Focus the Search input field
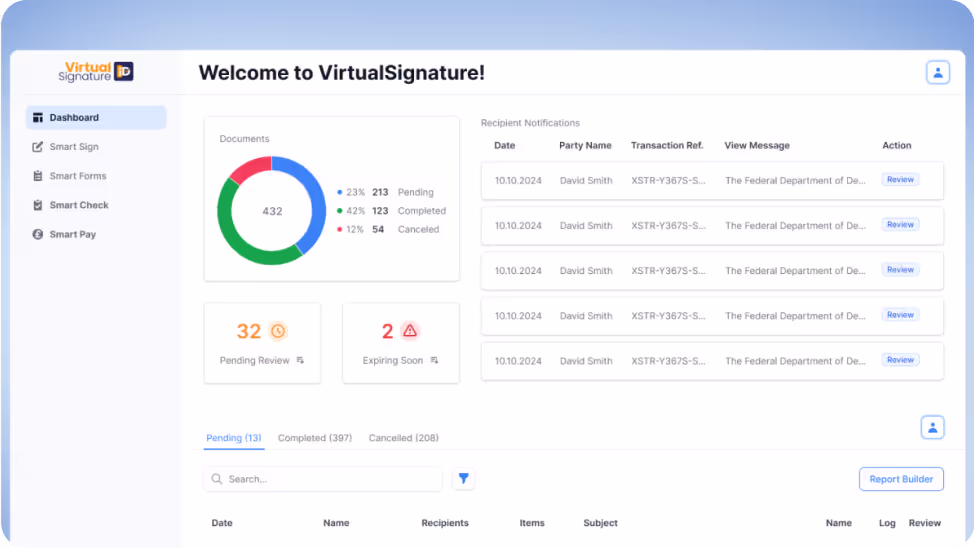 [323, 479]
